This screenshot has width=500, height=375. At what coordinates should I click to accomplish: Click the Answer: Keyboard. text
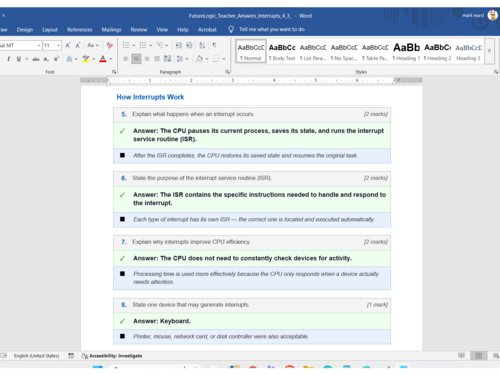[x=162, y=321]
